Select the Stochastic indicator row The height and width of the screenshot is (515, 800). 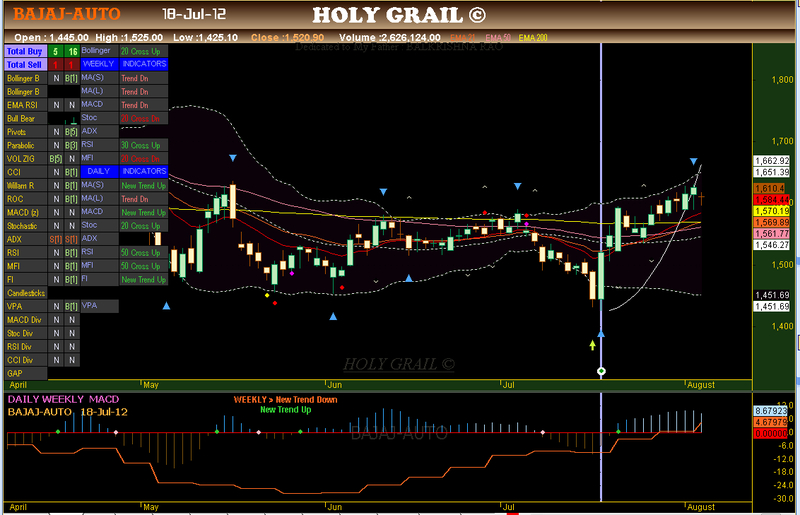click(x=26, y=226)
